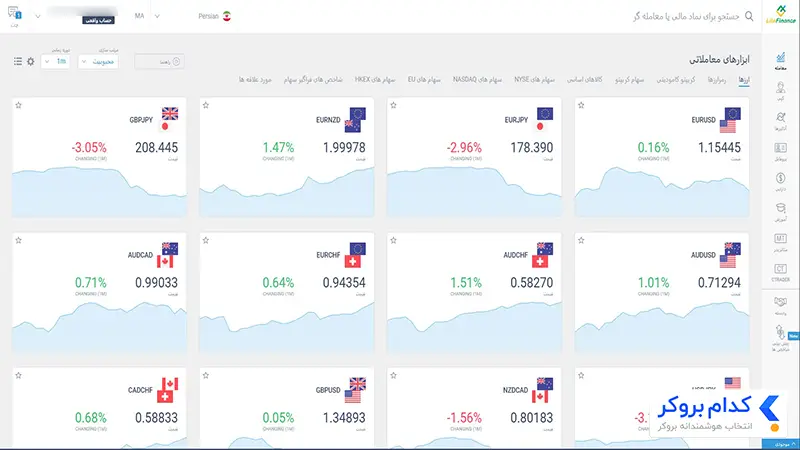Select the NYSE stocks tab
Image resolution: width=800 pixels, height=450 pixels.
[x=534, y=80]
